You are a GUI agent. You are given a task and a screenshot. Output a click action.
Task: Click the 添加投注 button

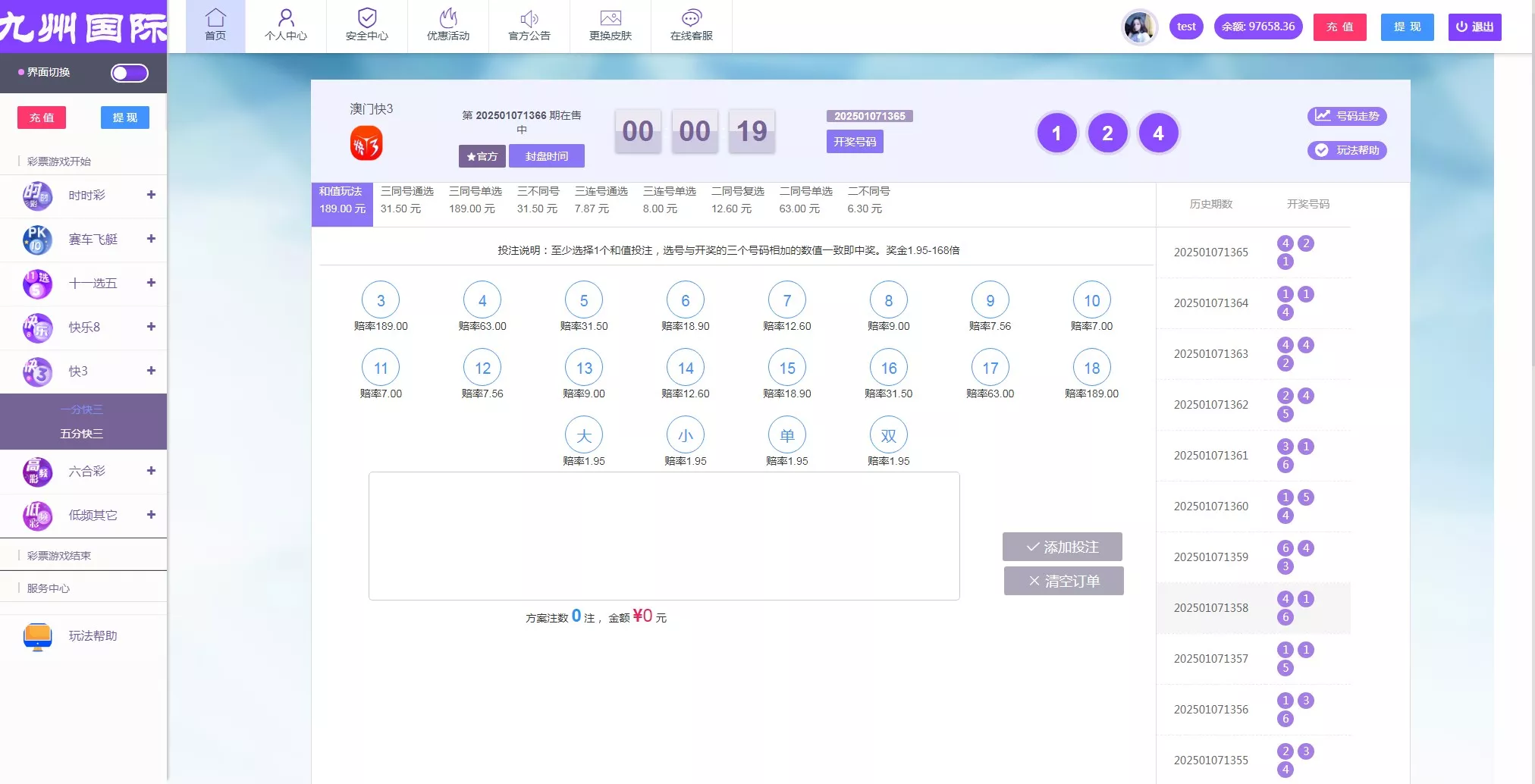tap(1062, 547)
